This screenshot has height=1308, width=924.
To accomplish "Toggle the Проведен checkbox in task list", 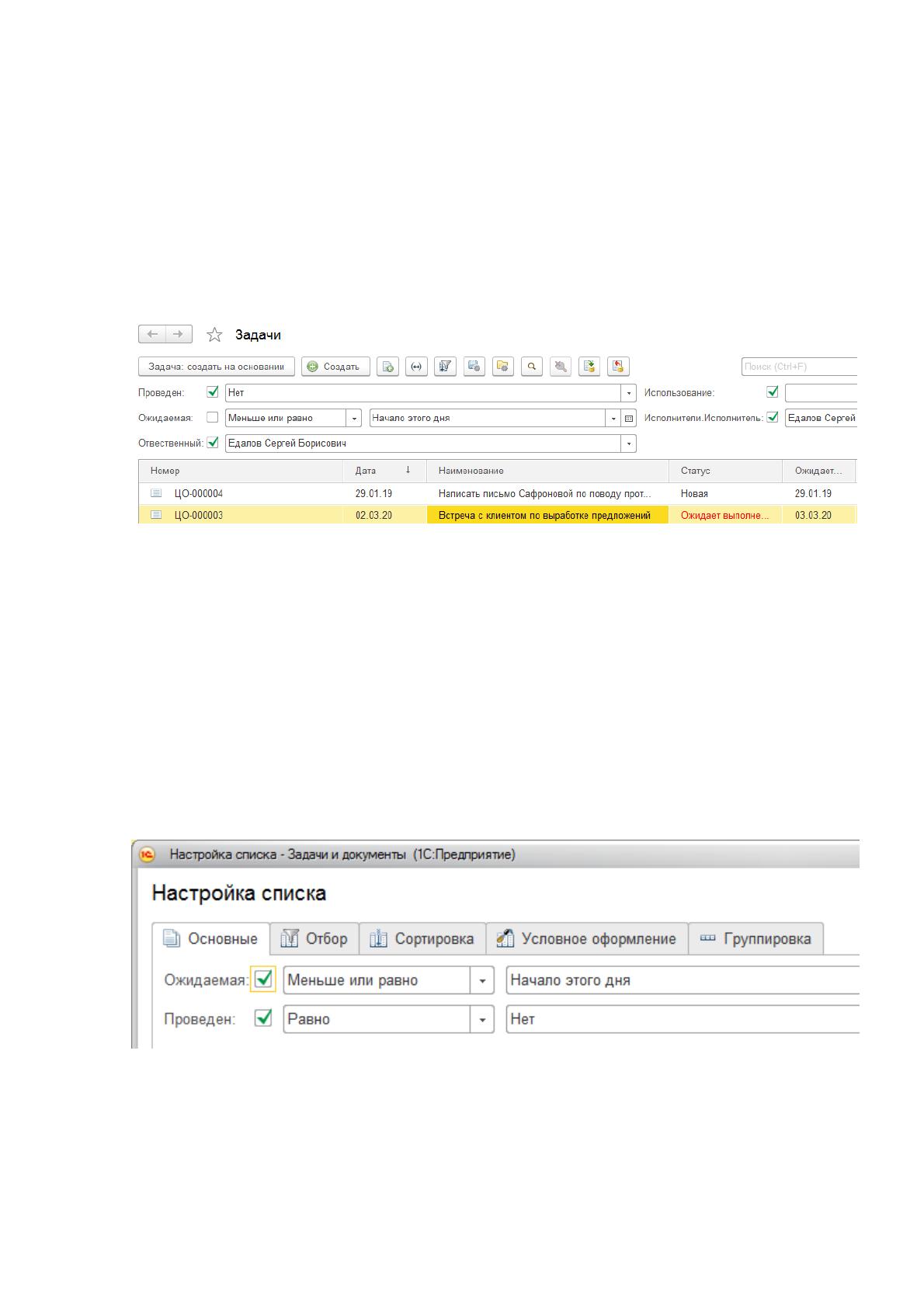I will (213, 392).
